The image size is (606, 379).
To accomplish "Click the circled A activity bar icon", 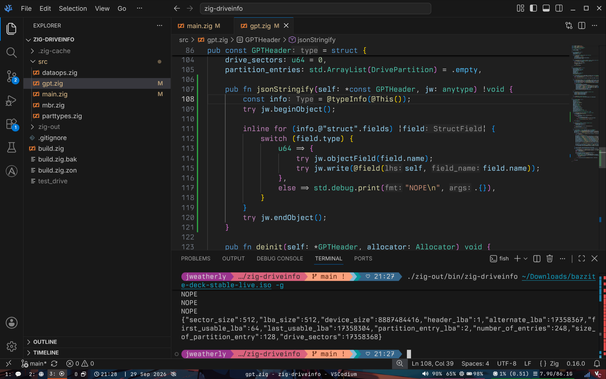I will click(x=11, y=171).
